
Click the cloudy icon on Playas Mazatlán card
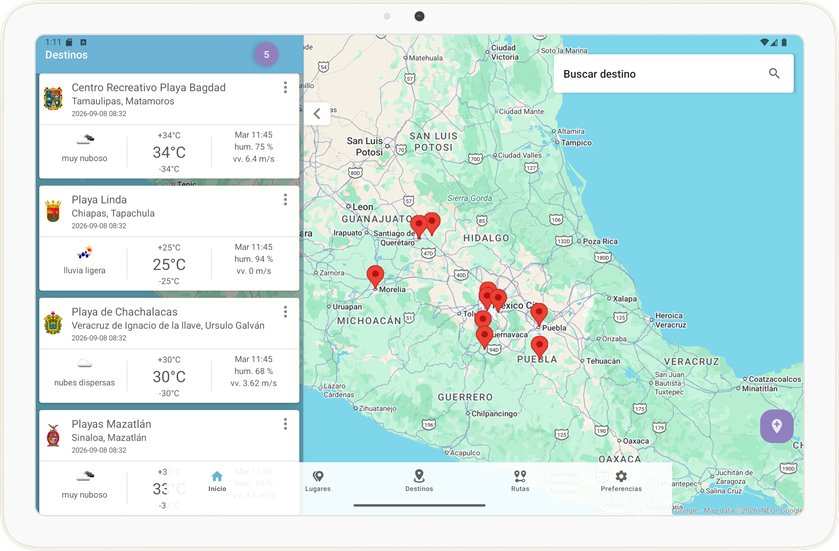(85, 476)
